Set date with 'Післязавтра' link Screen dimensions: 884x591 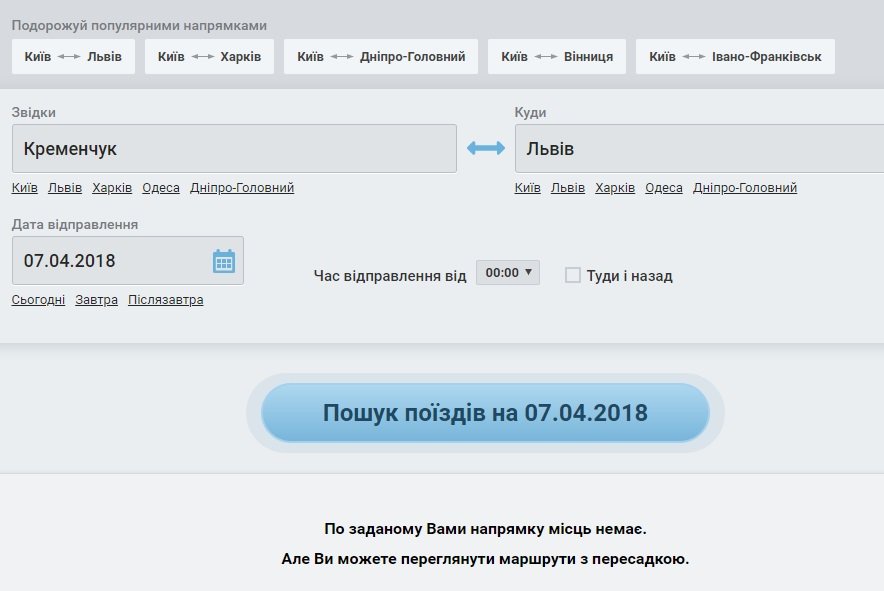165,300
